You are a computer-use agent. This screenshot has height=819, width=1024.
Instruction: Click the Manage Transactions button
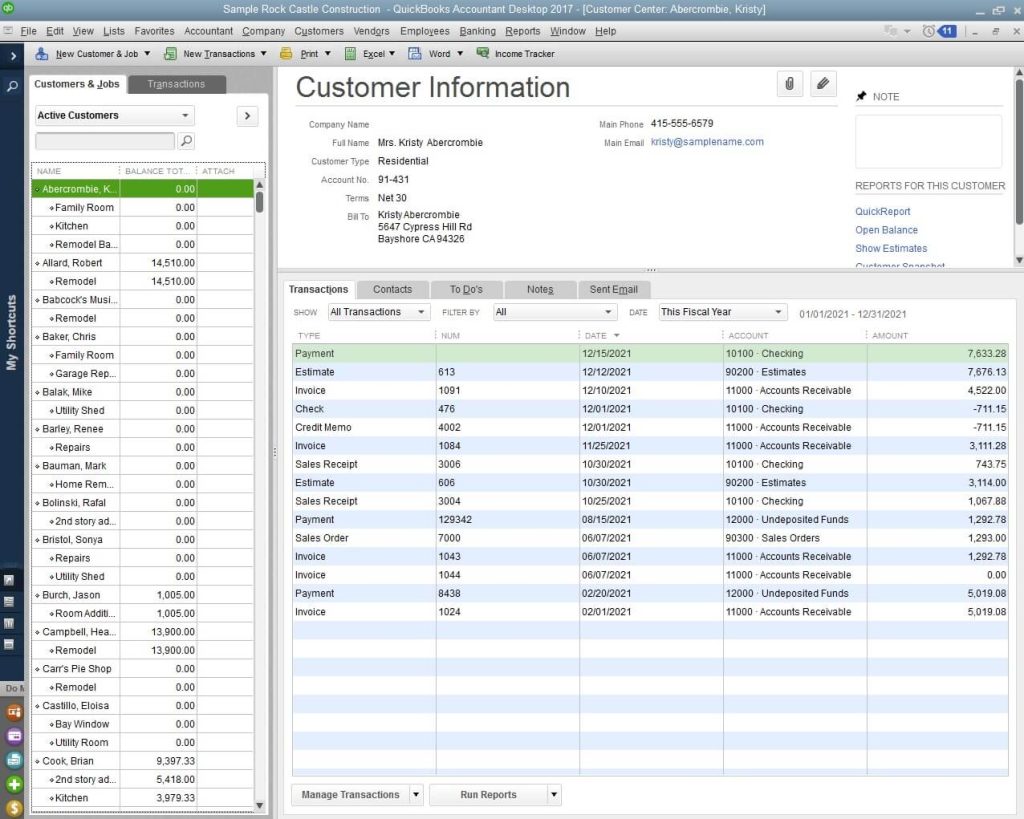click(350, 795)
